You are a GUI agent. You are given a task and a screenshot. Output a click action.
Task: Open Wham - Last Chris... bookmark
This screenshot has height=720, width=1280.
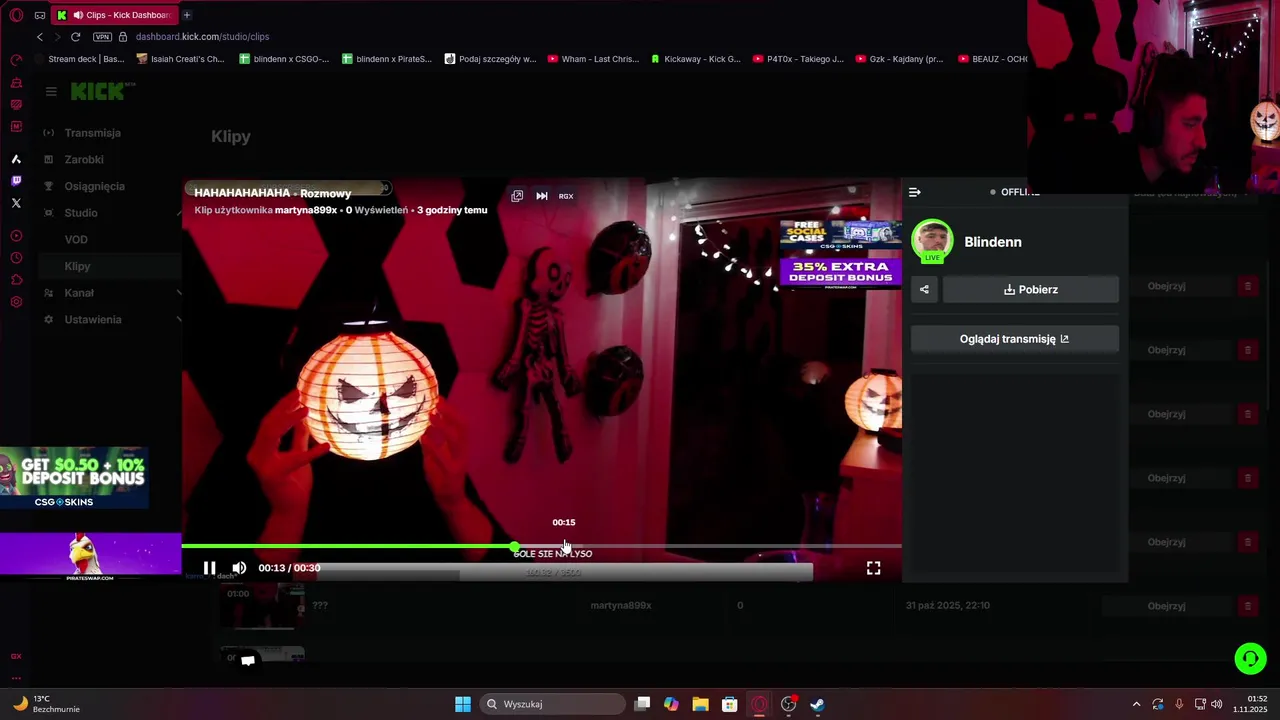pyautogui.click(x=593, y=59)
